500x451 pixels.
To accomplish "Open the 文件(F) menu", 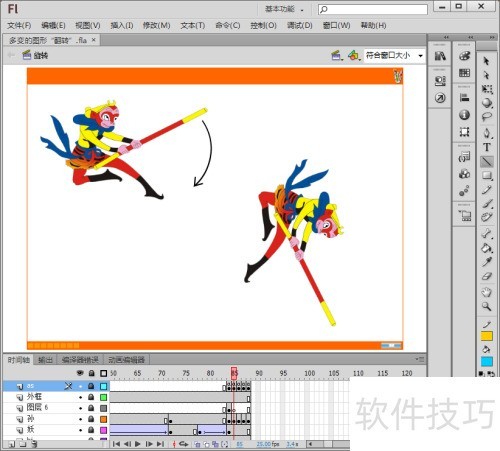I will click(19, 26).
